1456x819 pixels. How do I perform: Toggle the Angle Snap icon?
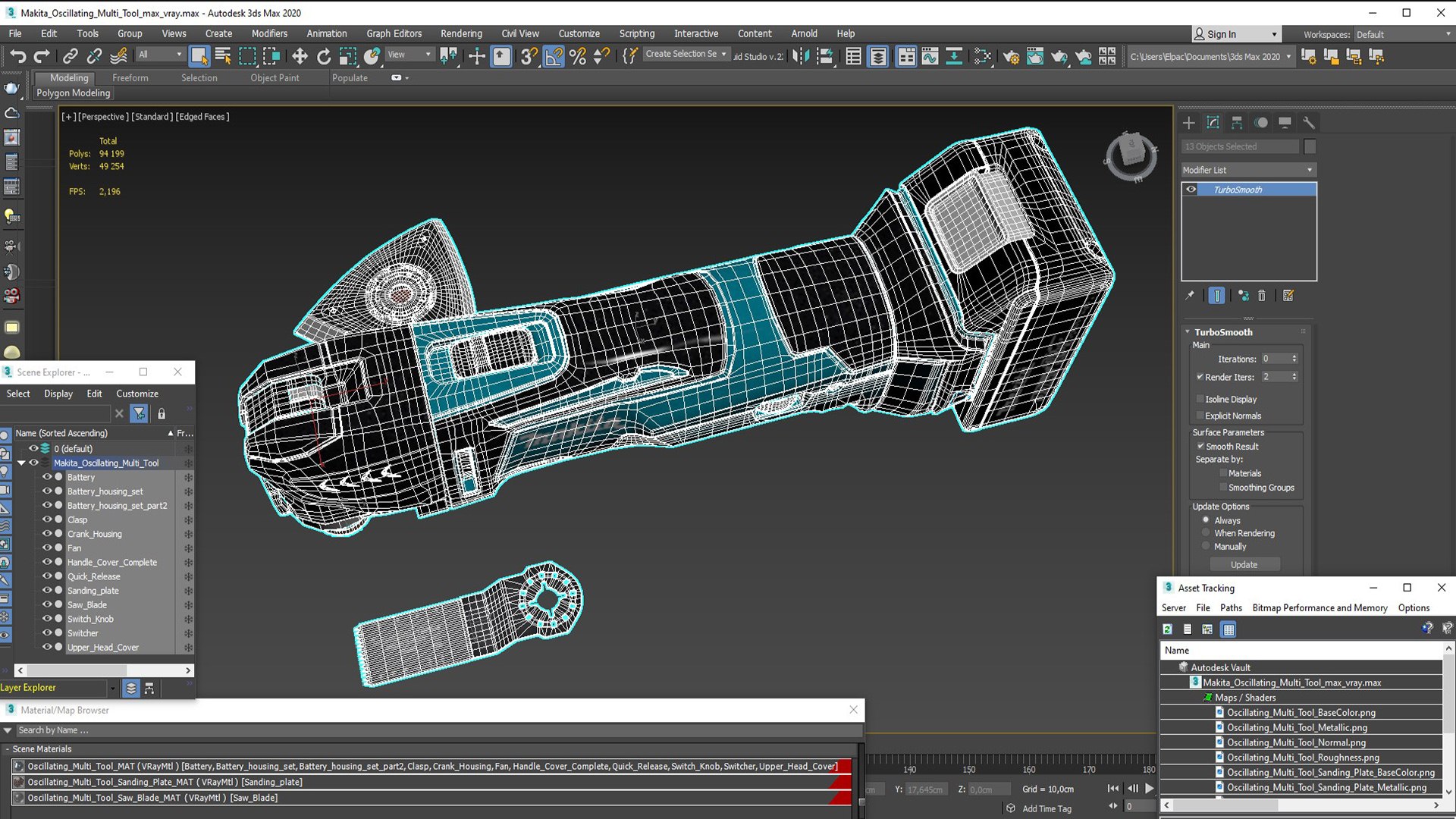554,56
